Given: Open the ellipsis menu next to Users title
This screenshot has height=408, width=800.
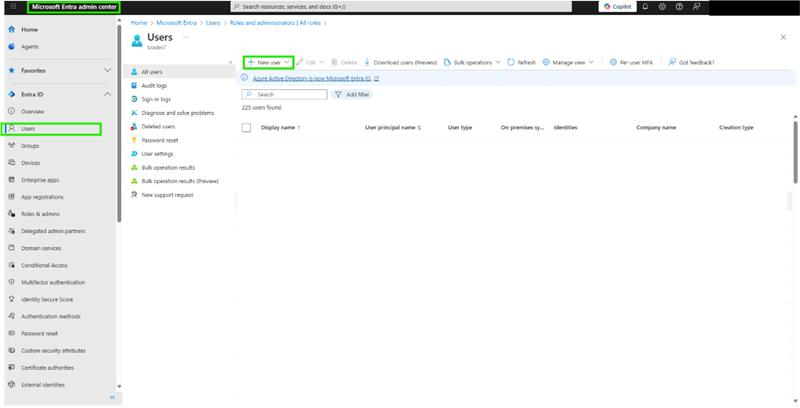Looking at the screenshot, I should (x=186, y=37).
